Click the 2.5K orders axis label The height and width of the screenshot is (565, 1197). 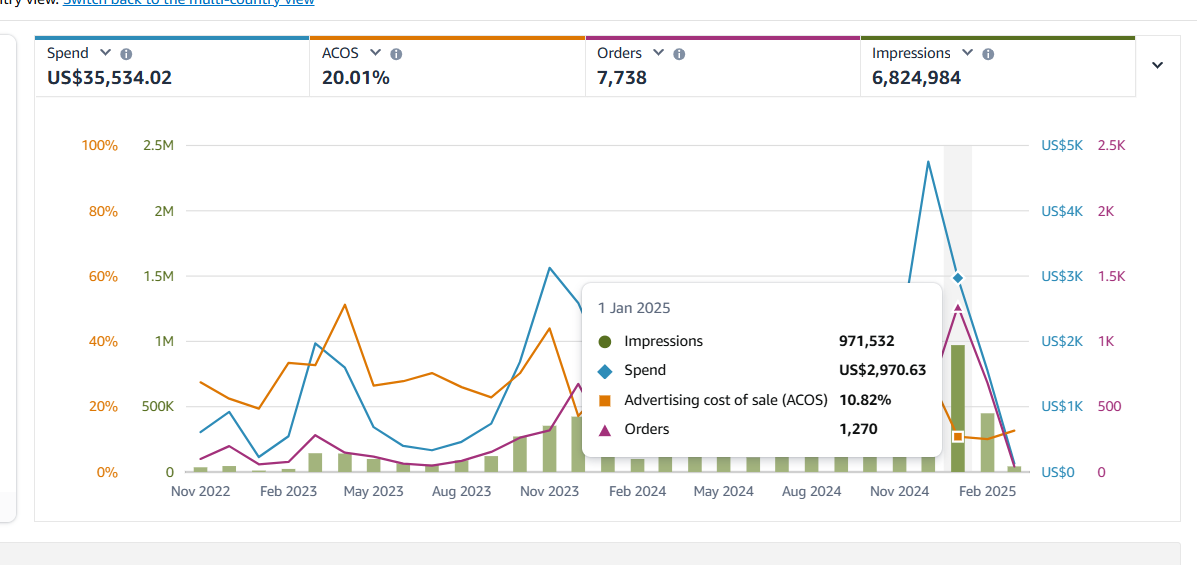pyautogui.click(x=1111, y=146)
